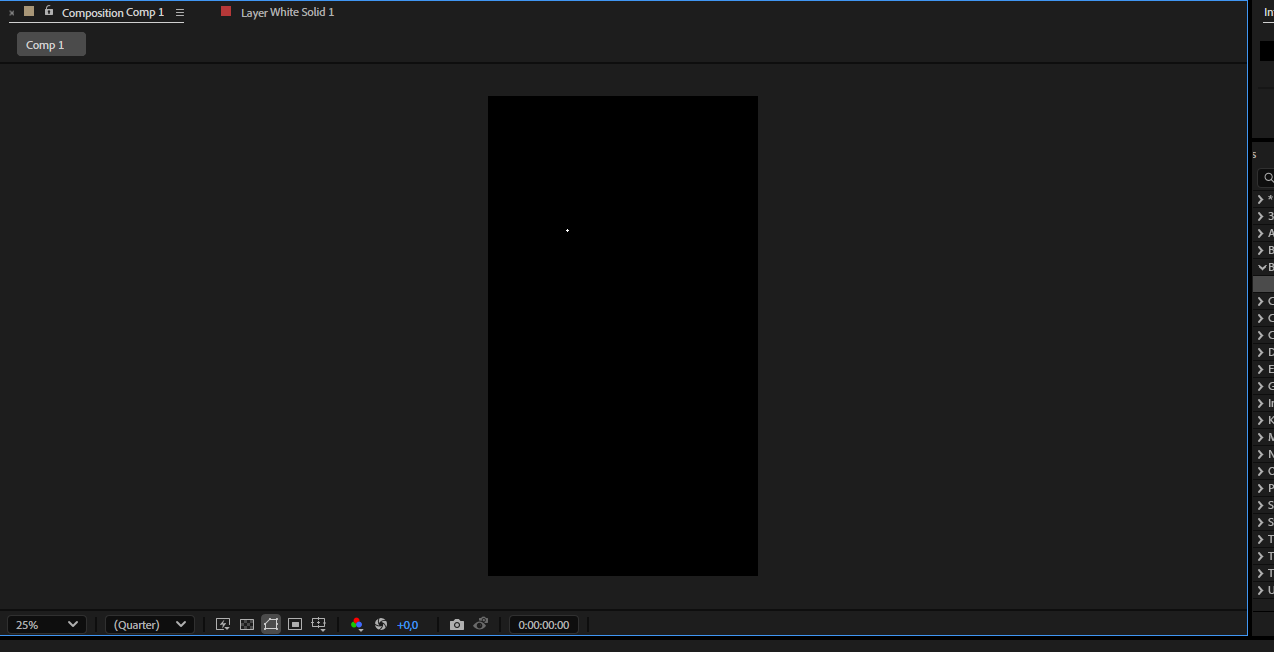Click the white point in the composition
Screen dimensions: 1274x652
point(567,231)
